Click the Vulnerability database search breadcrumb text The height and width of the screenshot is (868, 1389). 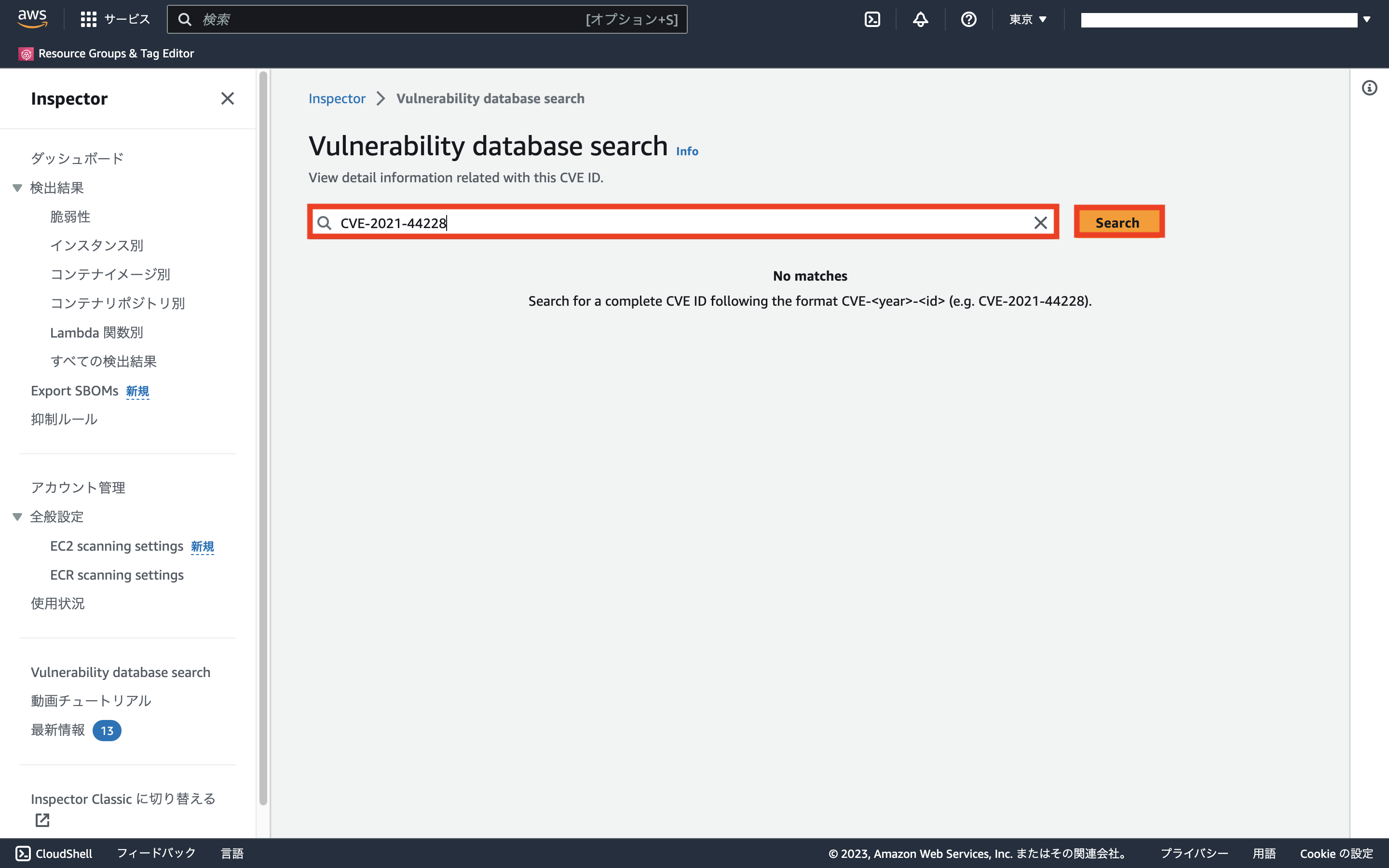490,98
